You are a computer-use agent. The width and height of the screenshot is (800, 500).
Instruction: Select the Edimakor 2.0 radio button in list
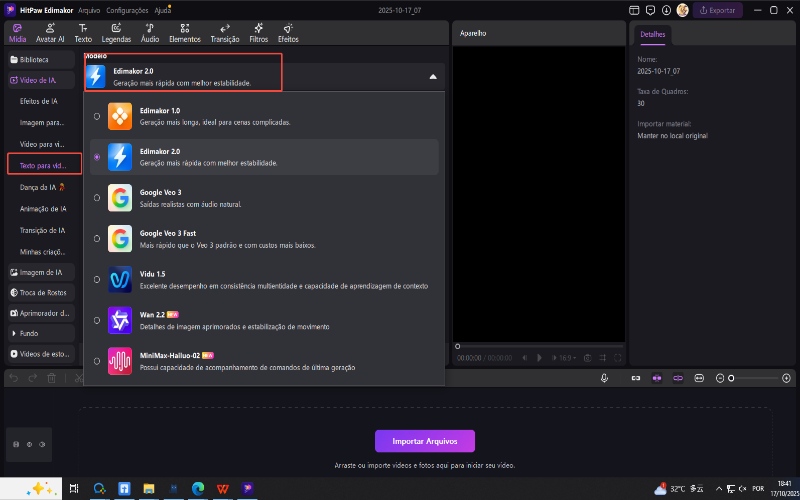(x=97, y=157)
